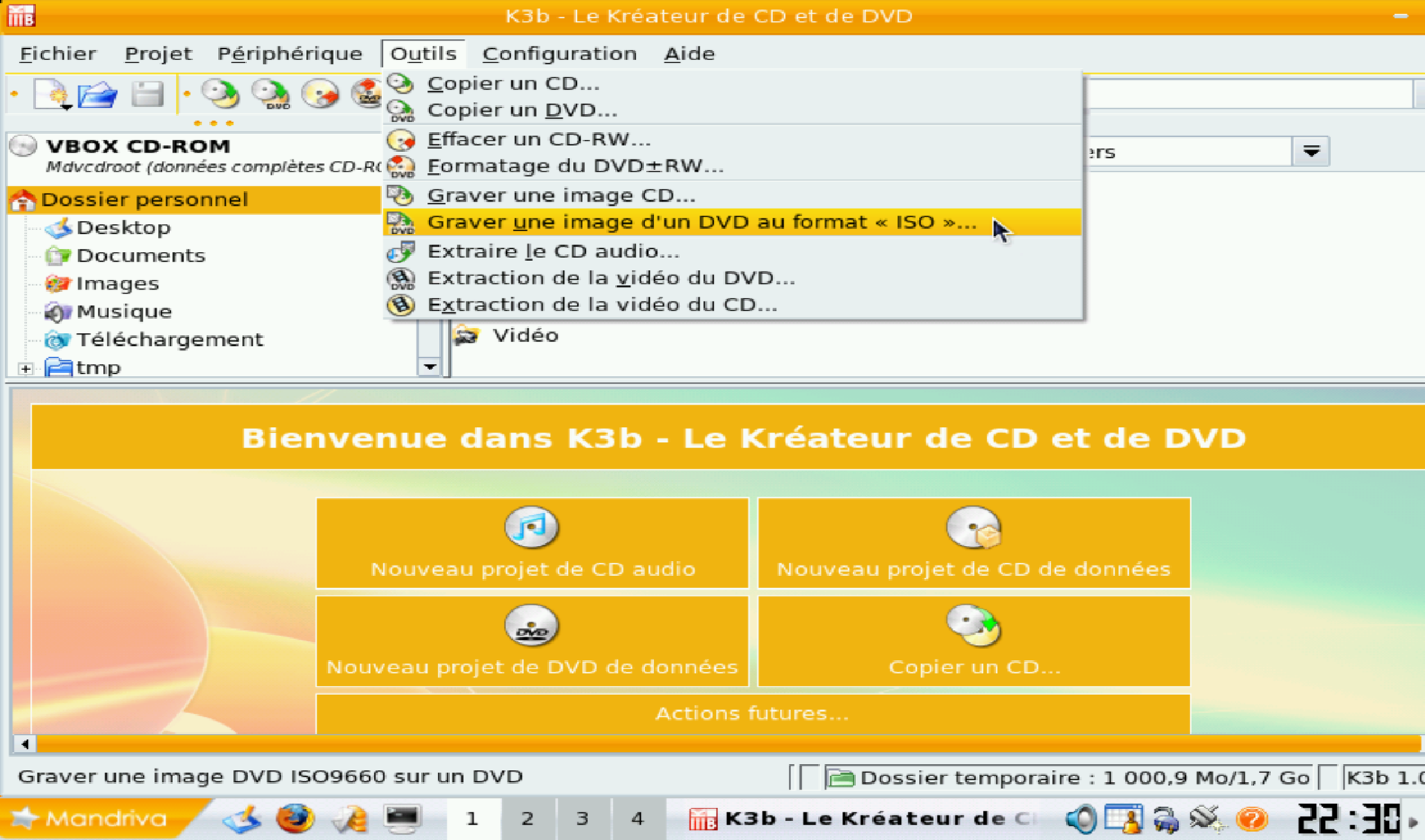The width and height of the screenshot is (1425, 840).
Task: Click the data CD project disc icon
Action: click(x=974, y=526)
